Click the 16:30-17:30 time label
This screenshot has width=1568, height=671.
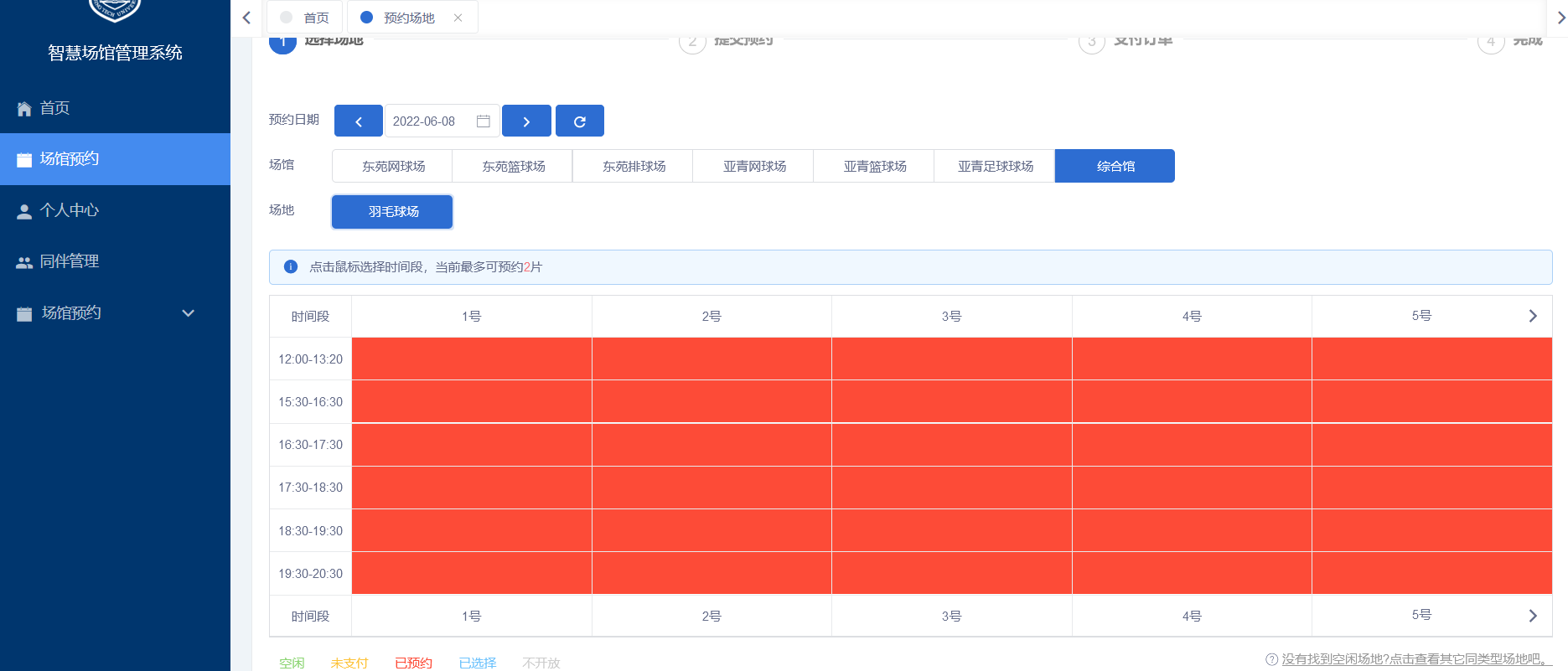point(311,444)
